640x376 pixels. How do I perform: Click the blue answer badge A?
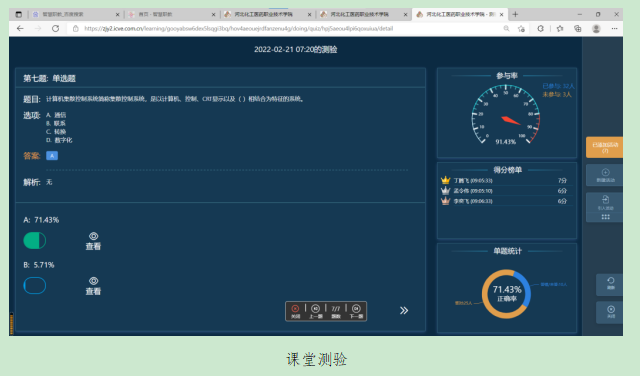coord(52,156)
